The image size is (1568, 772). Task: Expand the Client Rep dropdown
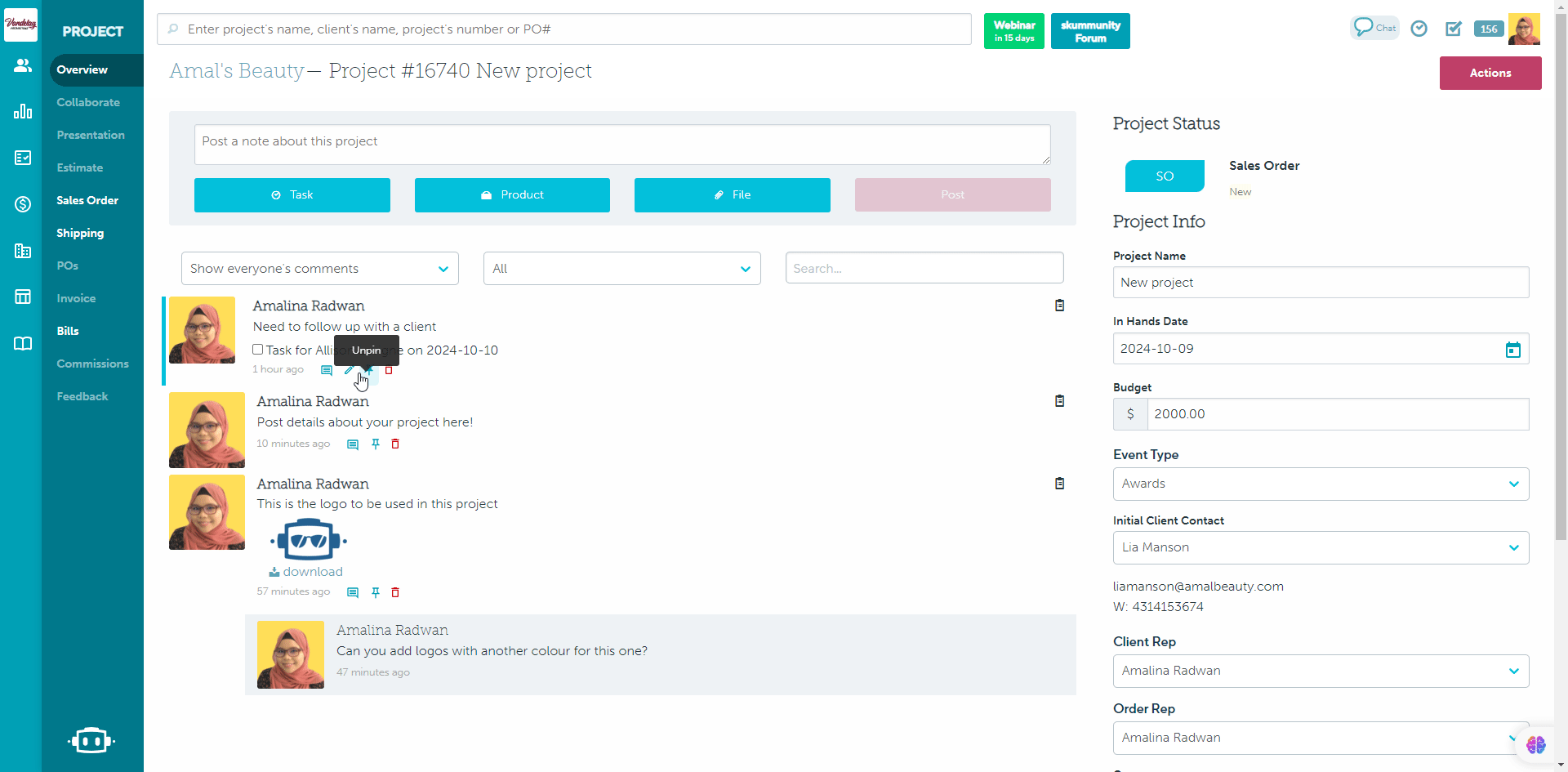point(1320,671)
